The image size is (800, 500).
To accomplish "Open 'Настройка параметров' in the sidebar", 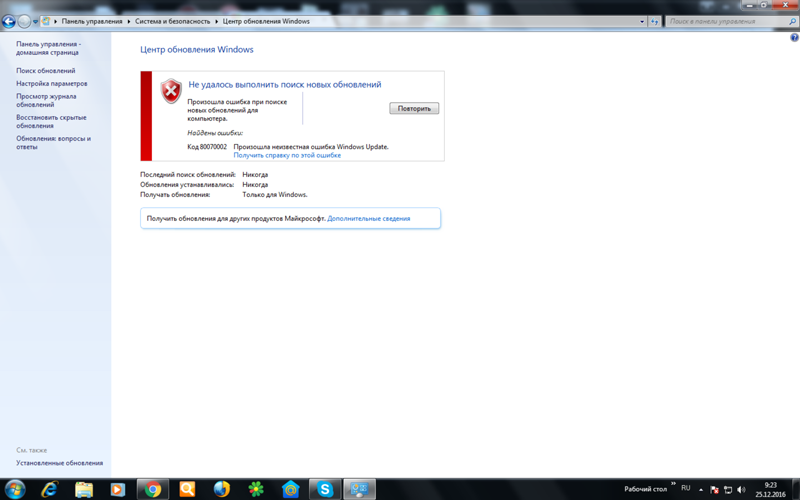I will click(52, 84).
